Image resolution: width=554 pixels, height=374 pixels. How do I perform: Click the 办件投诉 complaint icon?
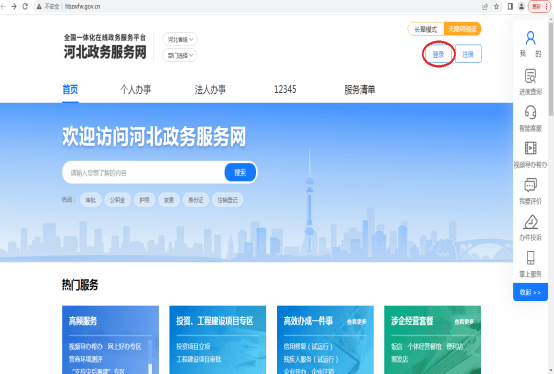click(x=530, y=222)
